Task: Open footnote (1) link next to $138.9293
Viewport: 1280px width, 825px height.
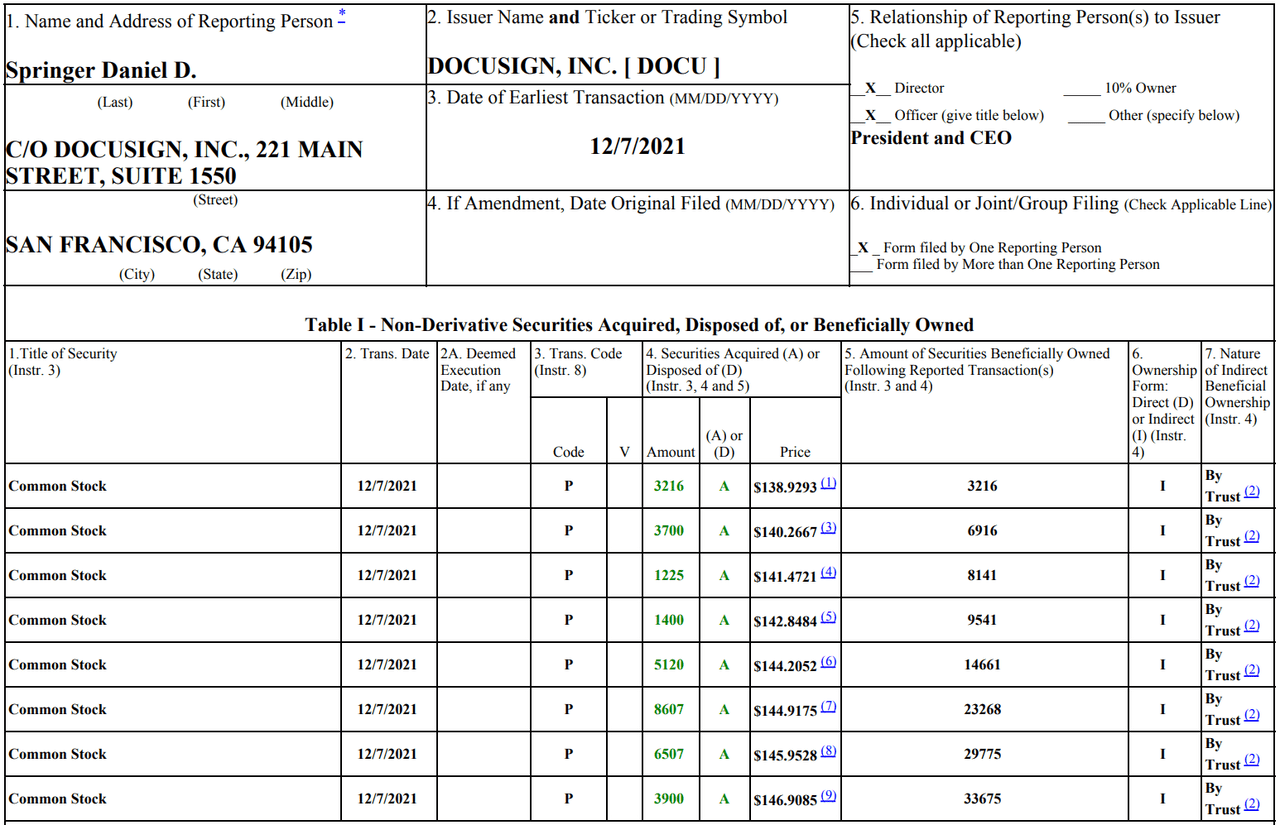Action: coord(828,483)
